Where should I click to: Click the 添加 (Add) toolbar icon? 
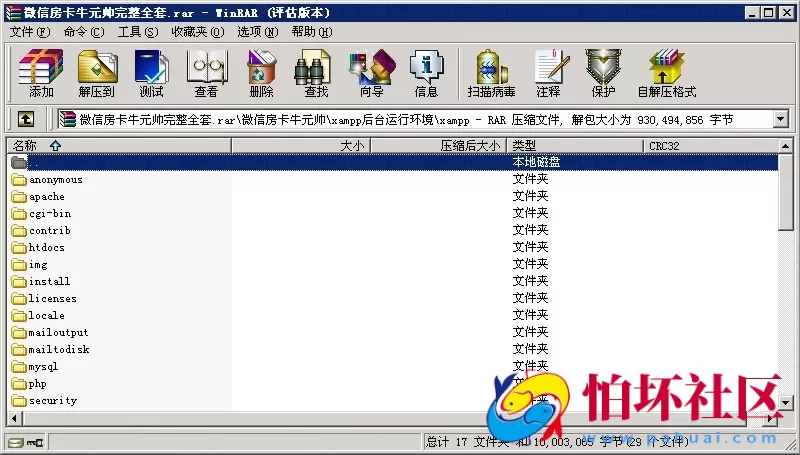point(41,73)
